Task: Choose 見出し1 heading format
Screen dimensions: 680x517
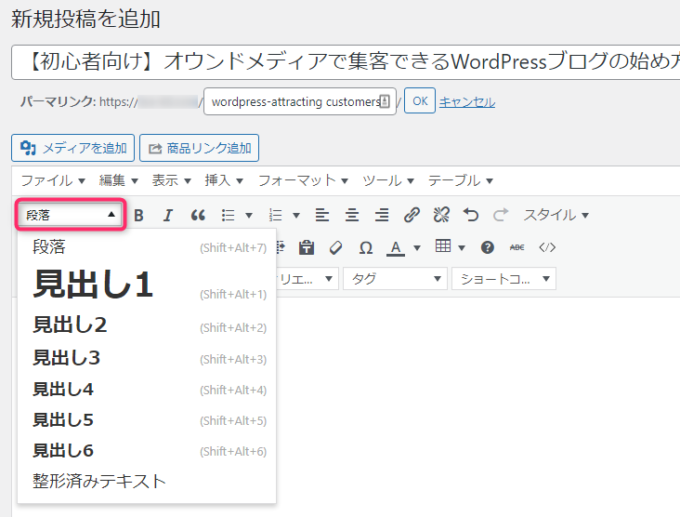Action: coord(147,285)
